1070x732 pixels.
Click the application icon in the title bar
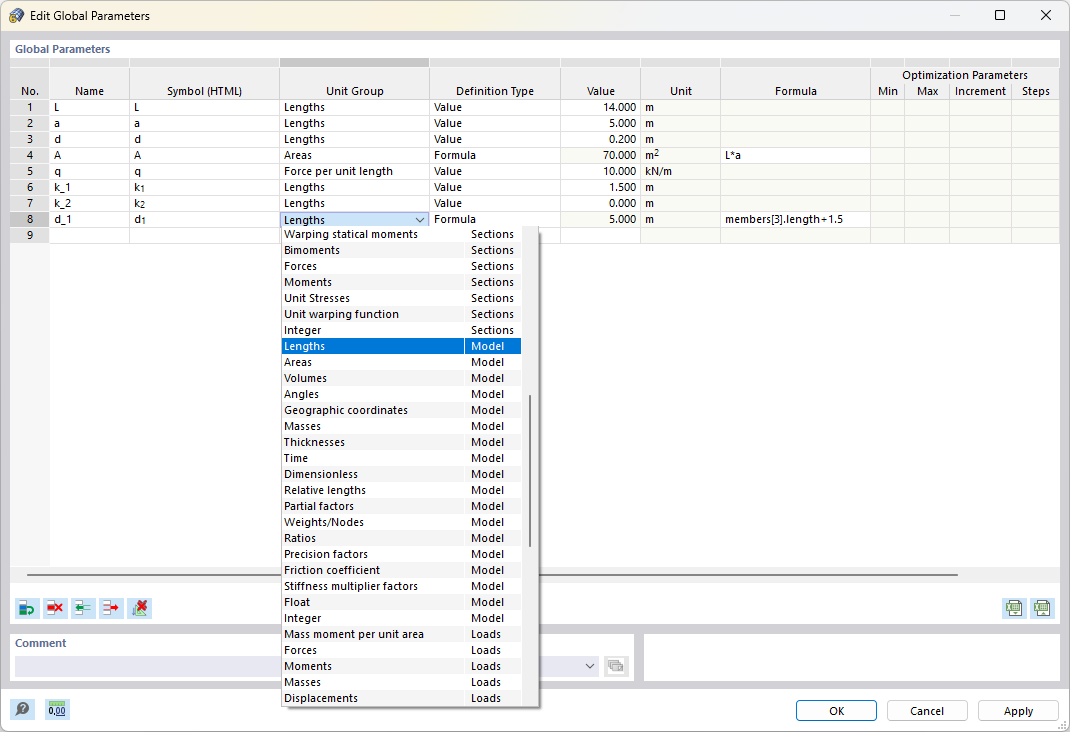pyautogui.click(x=16, y=16)
